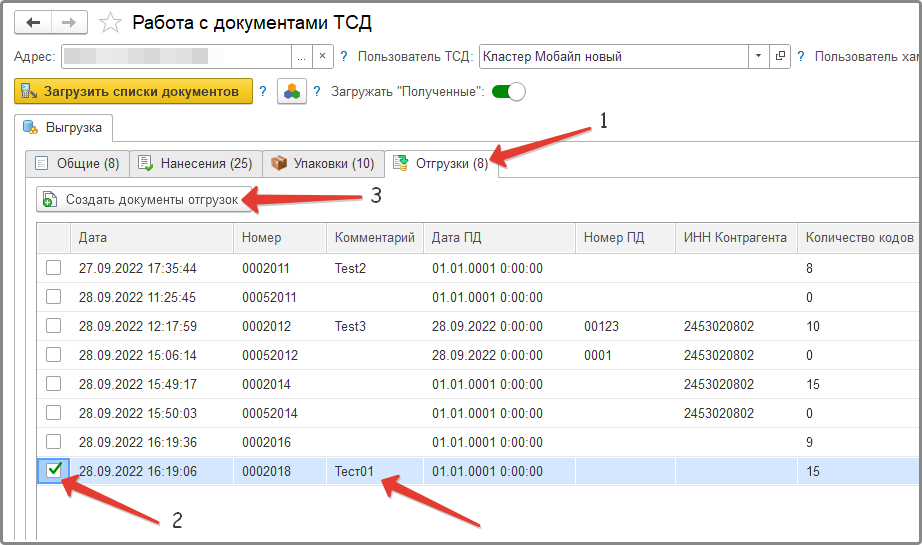Click number cell 0002014
Screen dimensions: 922x545
[280, 384]
